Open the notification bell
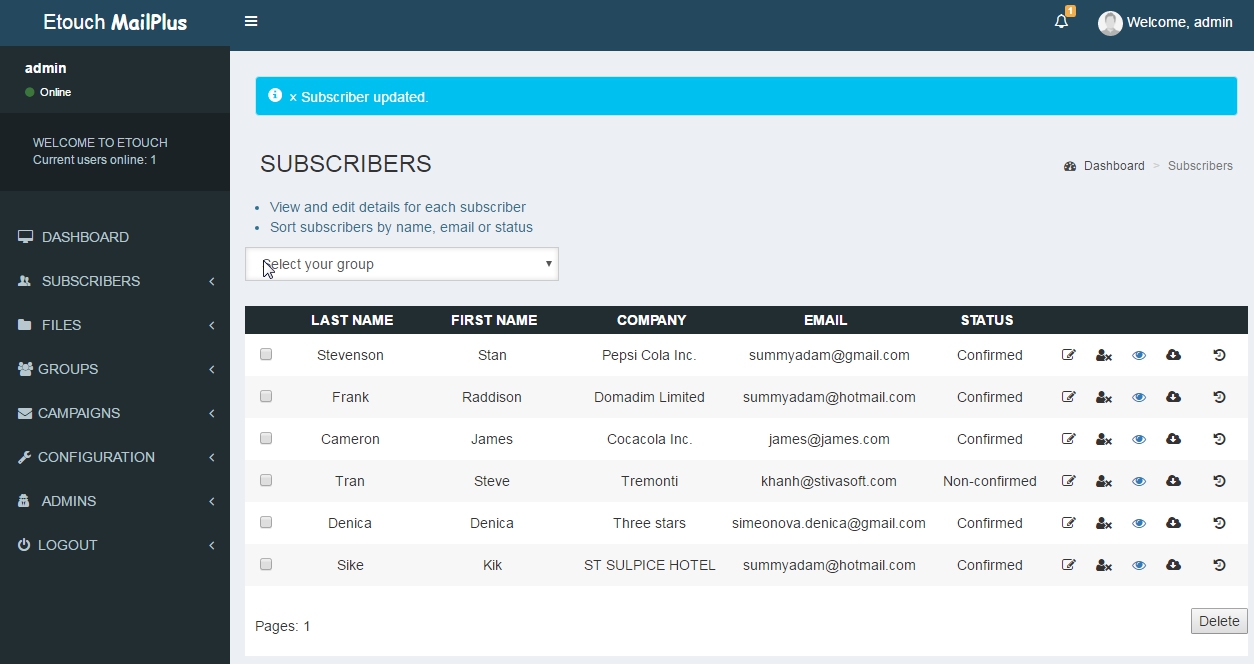The height and width of the screenshot is (664, 1254). pos(1062,21)
